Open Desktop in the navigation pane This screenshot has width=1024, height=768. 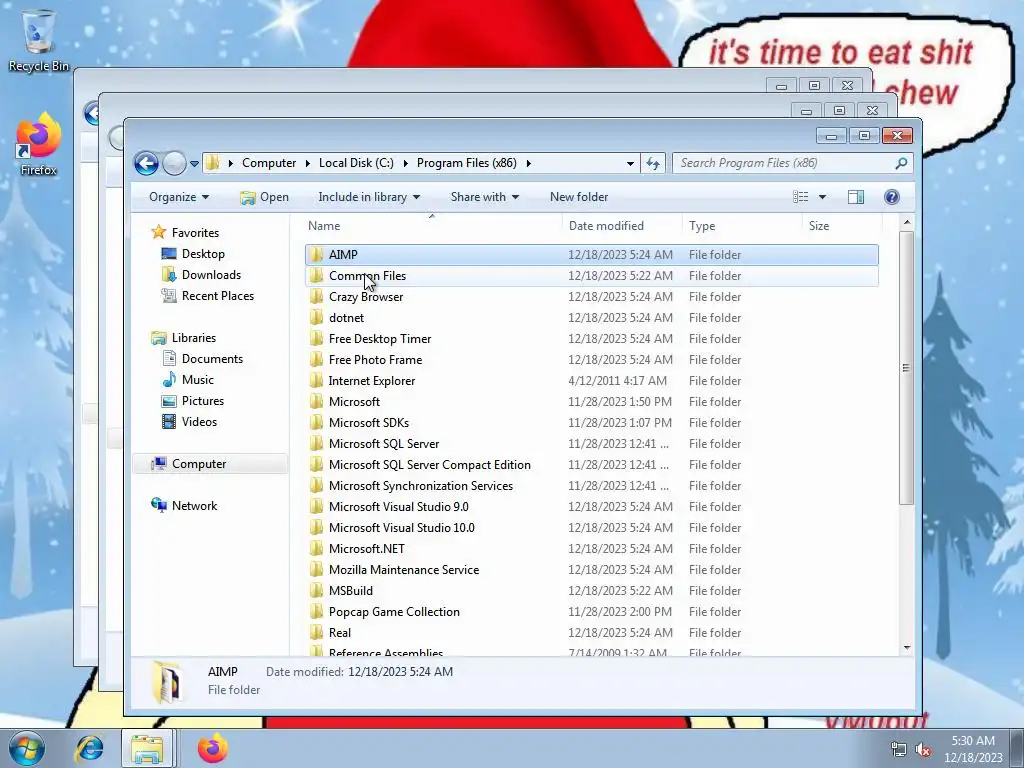(202, 254)
